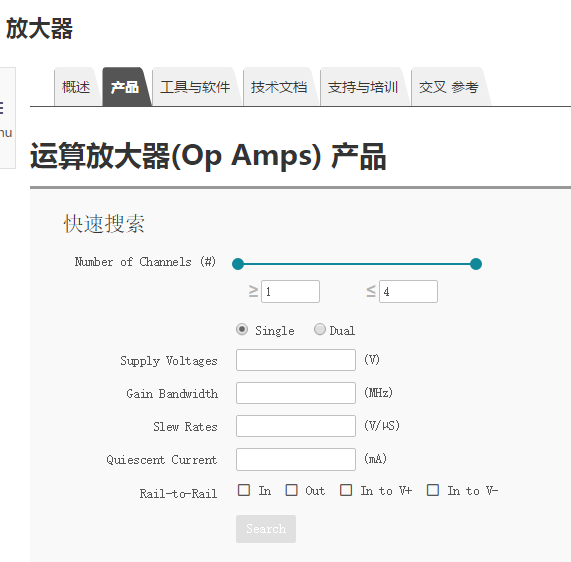Open the 概述 tab
The image size is (571, 562).
[76, 87]
